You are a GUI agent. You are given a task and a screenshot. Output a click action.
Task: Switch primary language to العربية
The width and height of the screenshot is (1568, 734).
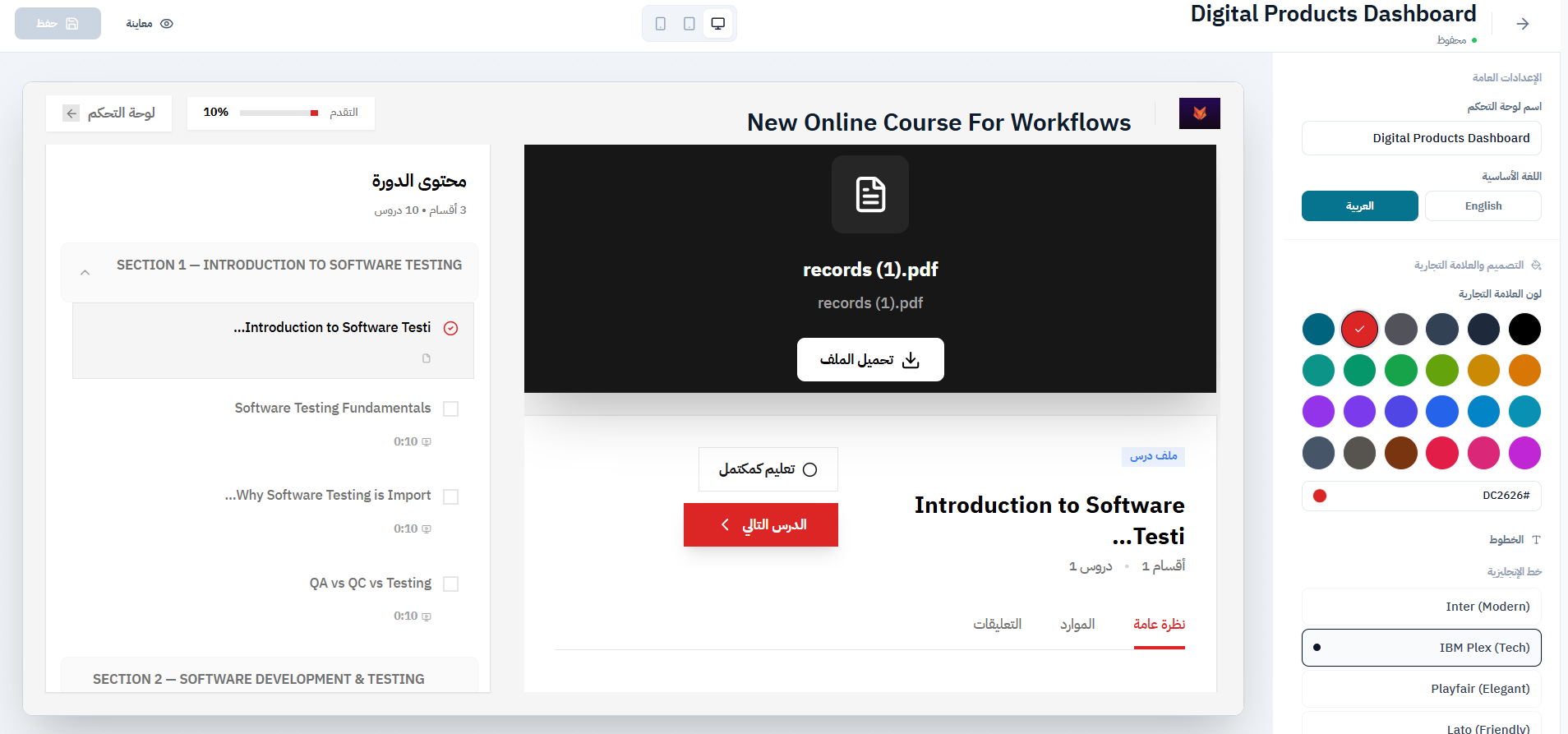pyautogui.click(x=1360, y=206)
